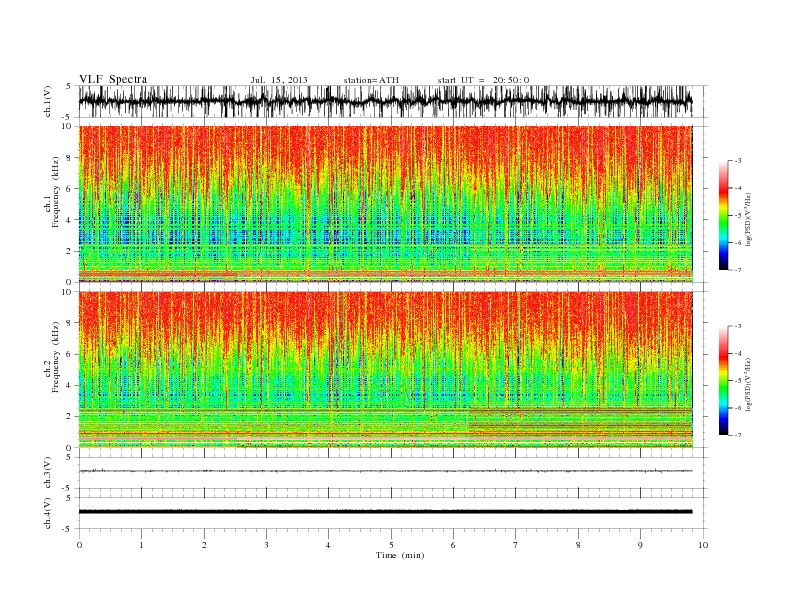This screenshot has width=792, height=612.
Task: Click the "Time (min)" axis title
Action: tap(400, 555)
